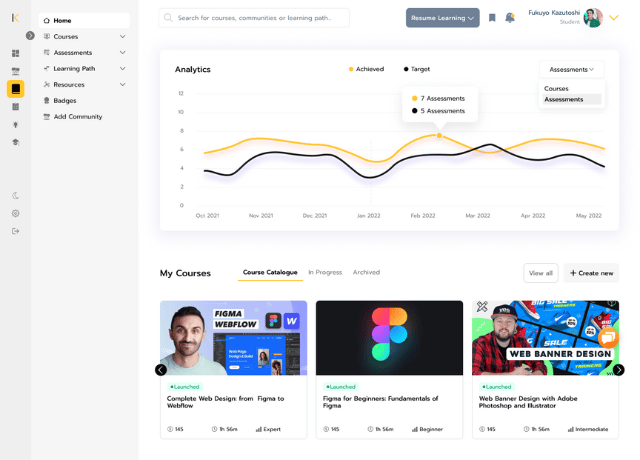Focus the course search input field
Screen dimensions: 640x460
click(x=254, y=18)
